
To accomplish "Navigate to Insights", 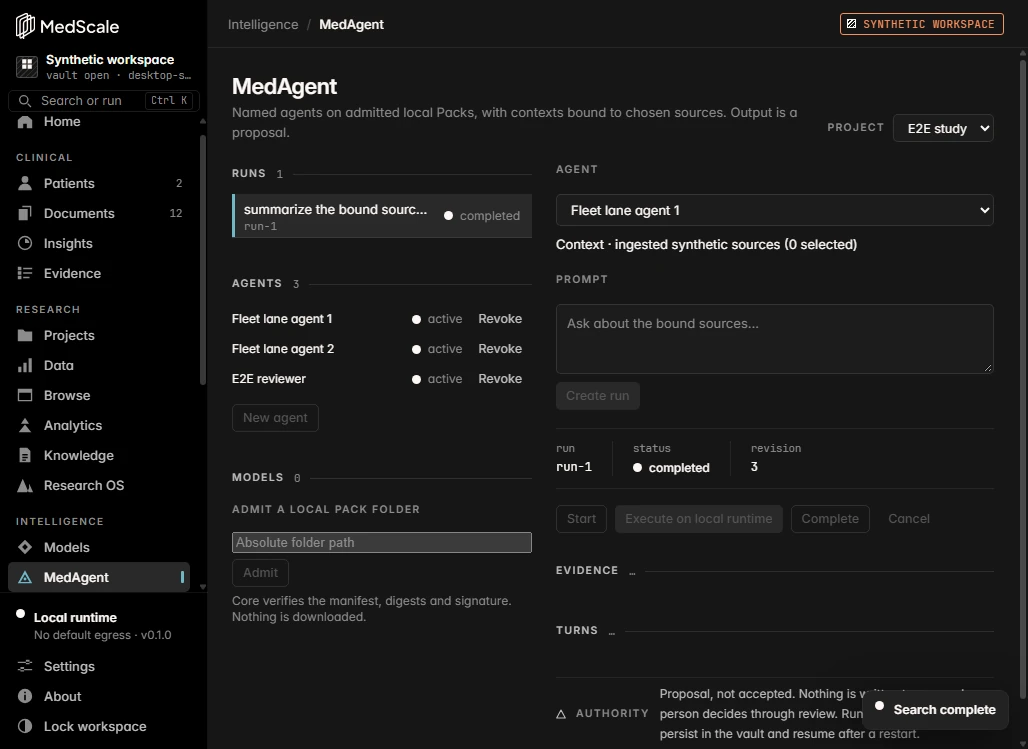I will point(98,243).
